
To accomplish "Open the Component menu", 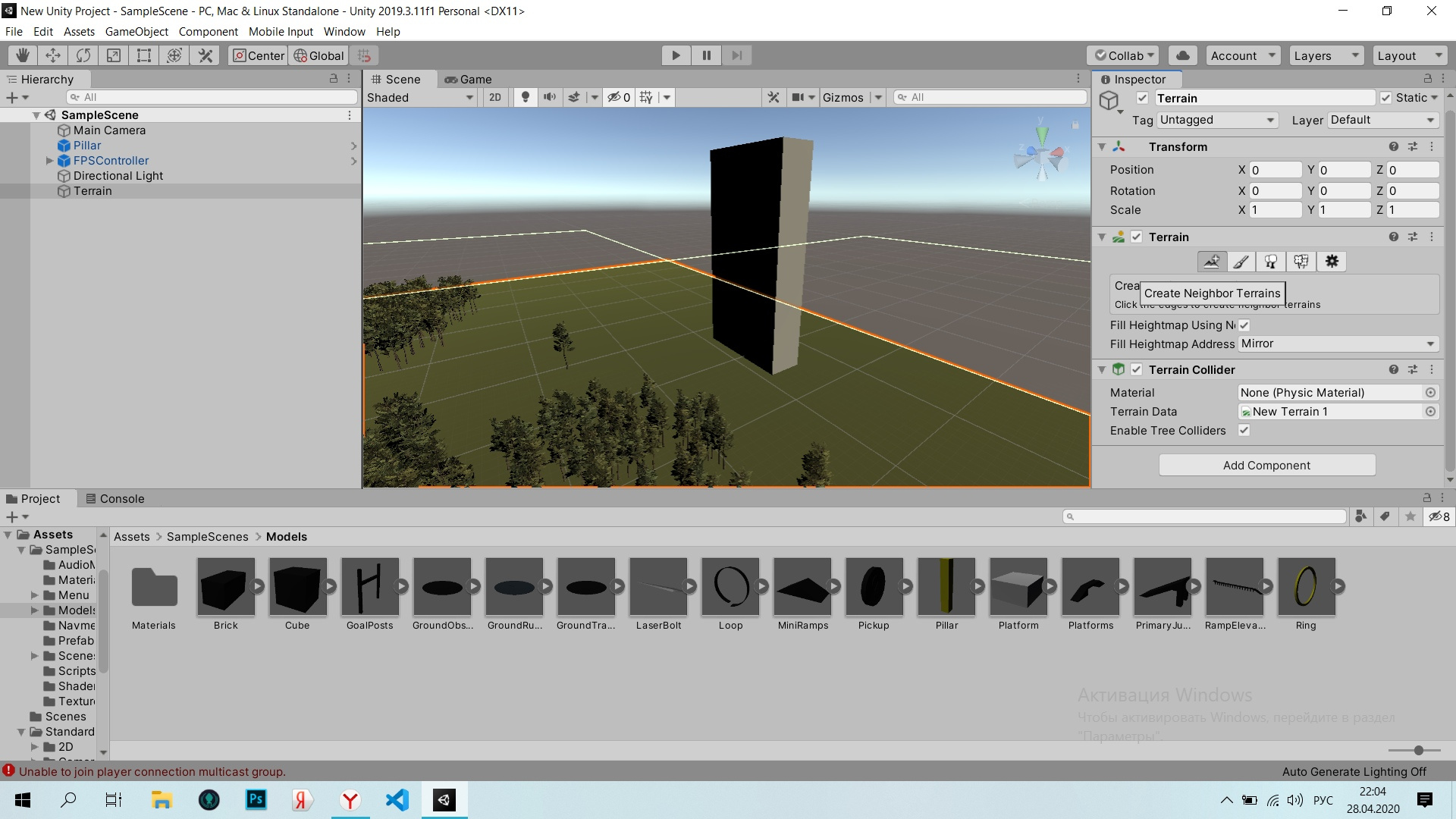I will (x=209, y=32).
